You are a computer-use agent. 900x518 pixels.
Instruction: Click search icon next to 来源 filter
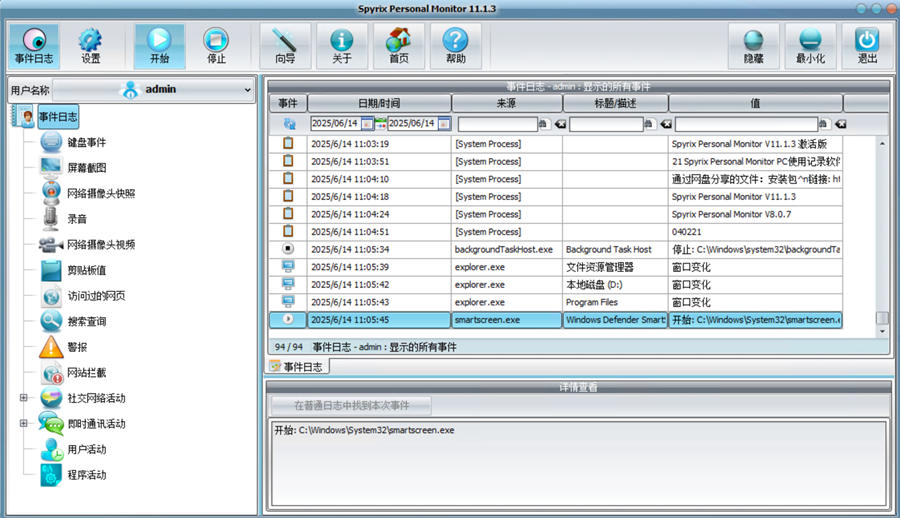pyautogui.click(x=543, y=123)
